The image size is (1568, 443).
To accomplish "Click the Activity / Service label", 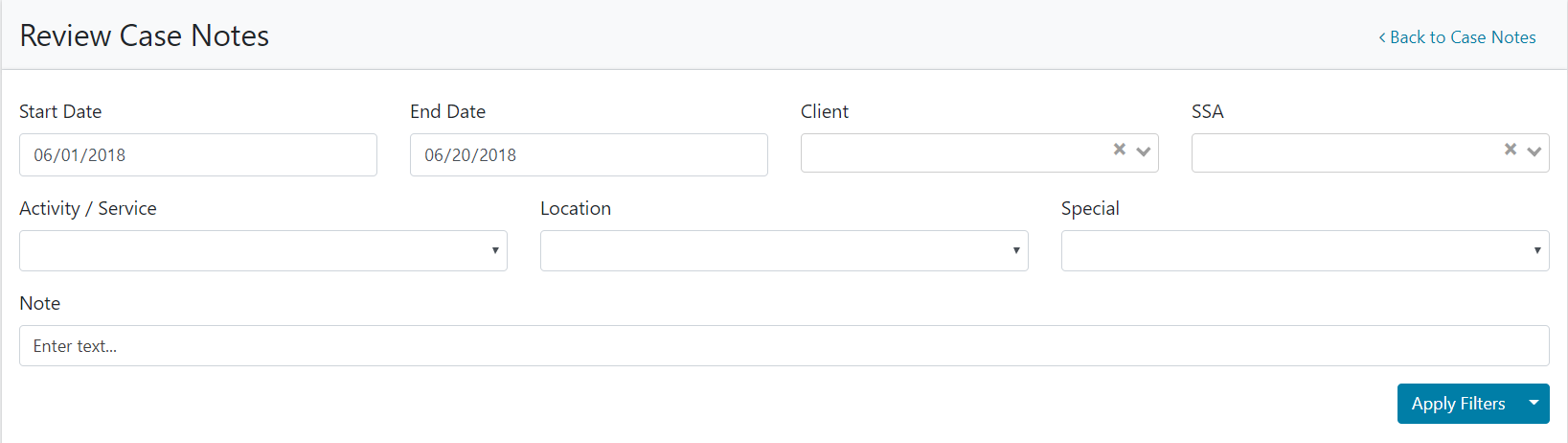I will (88, 209).
